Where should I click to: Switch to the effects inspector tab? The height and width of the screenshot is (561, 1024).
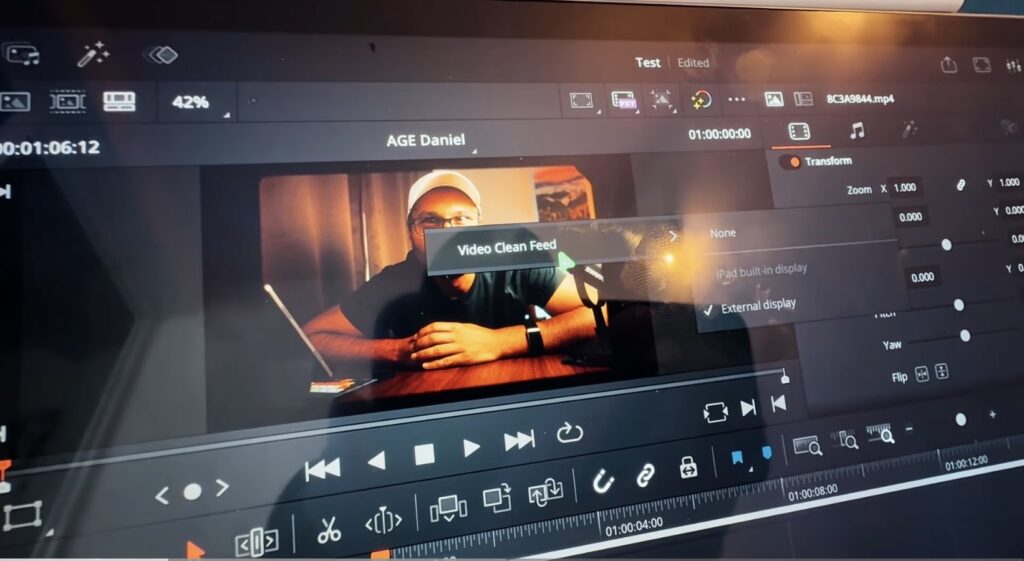tap(908, 129)
